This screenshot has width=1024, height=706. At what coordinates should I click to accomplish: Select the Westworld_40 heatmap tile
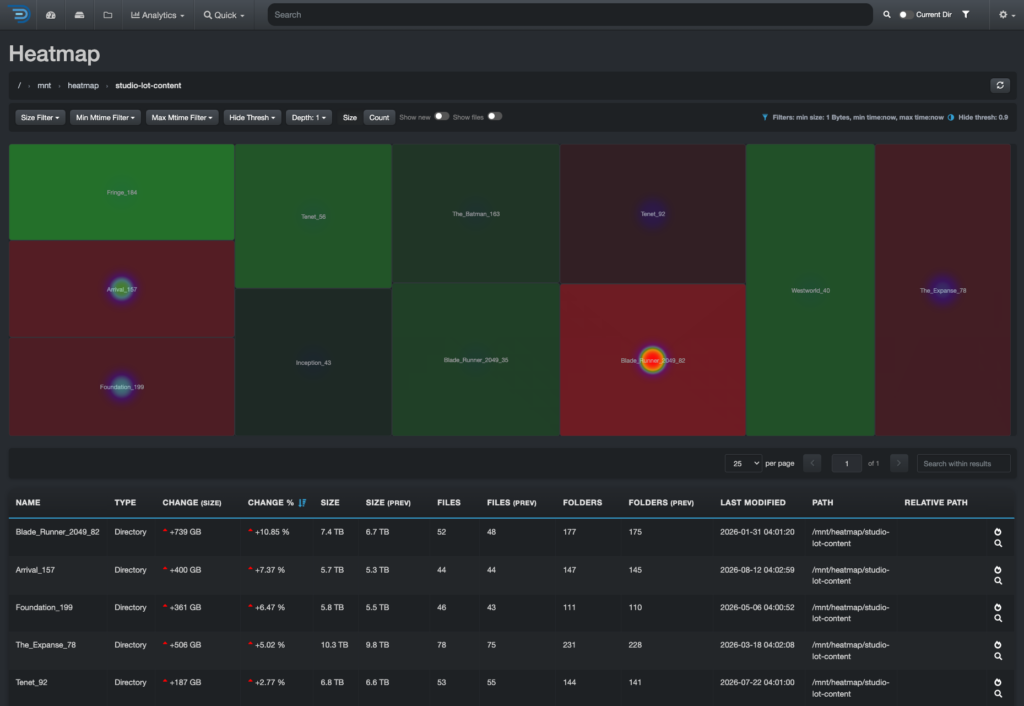(810, 290)
